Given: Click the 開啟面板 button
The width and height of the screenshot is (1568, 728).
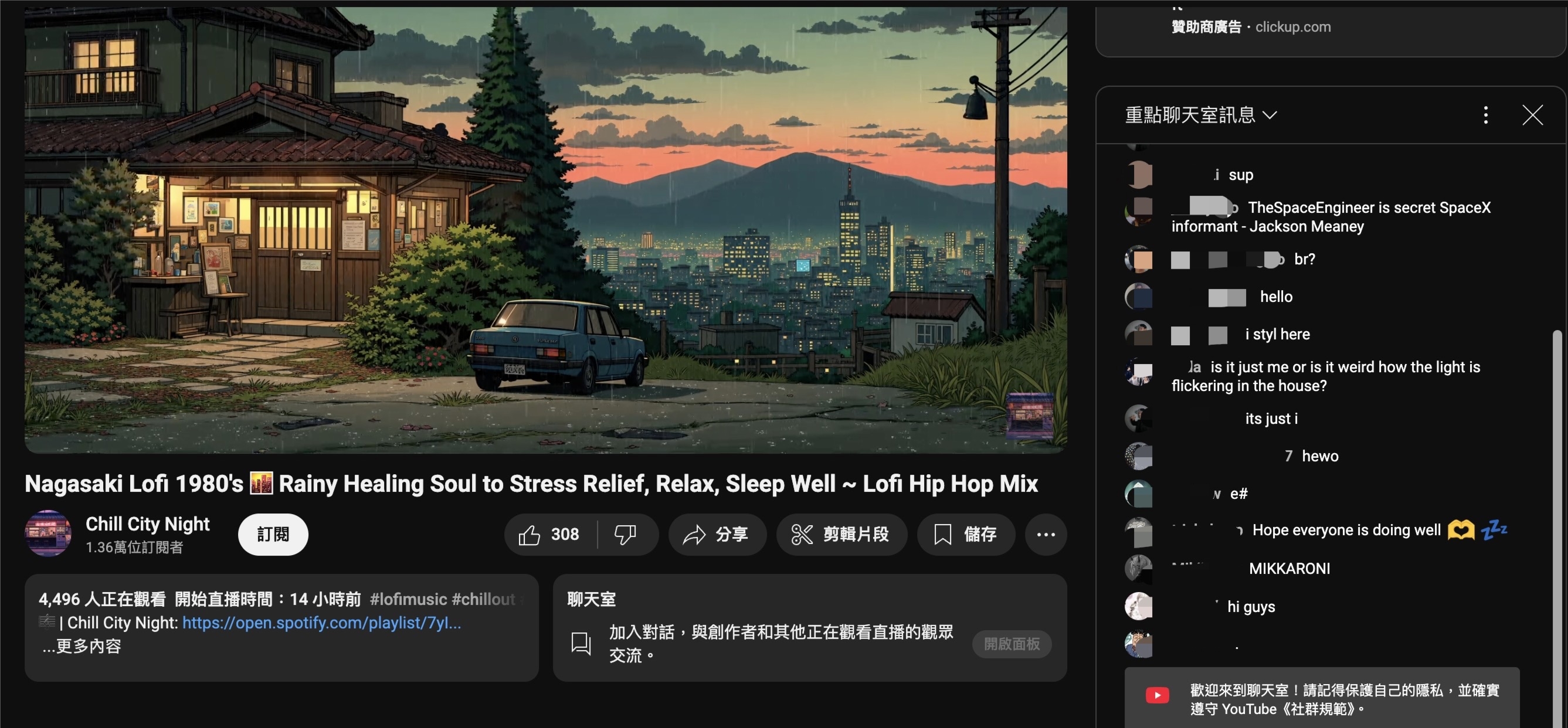Looking at the screenshot, I should (x=1012, y=644).
